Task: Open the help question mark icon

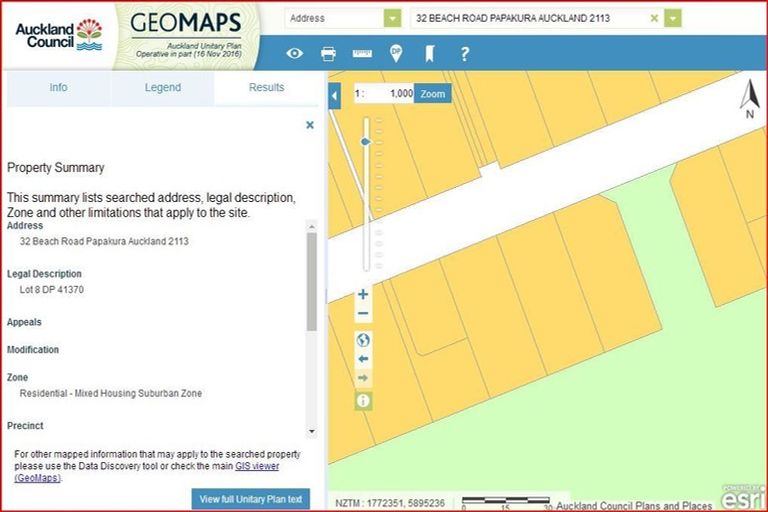Action: coord(464,54)
